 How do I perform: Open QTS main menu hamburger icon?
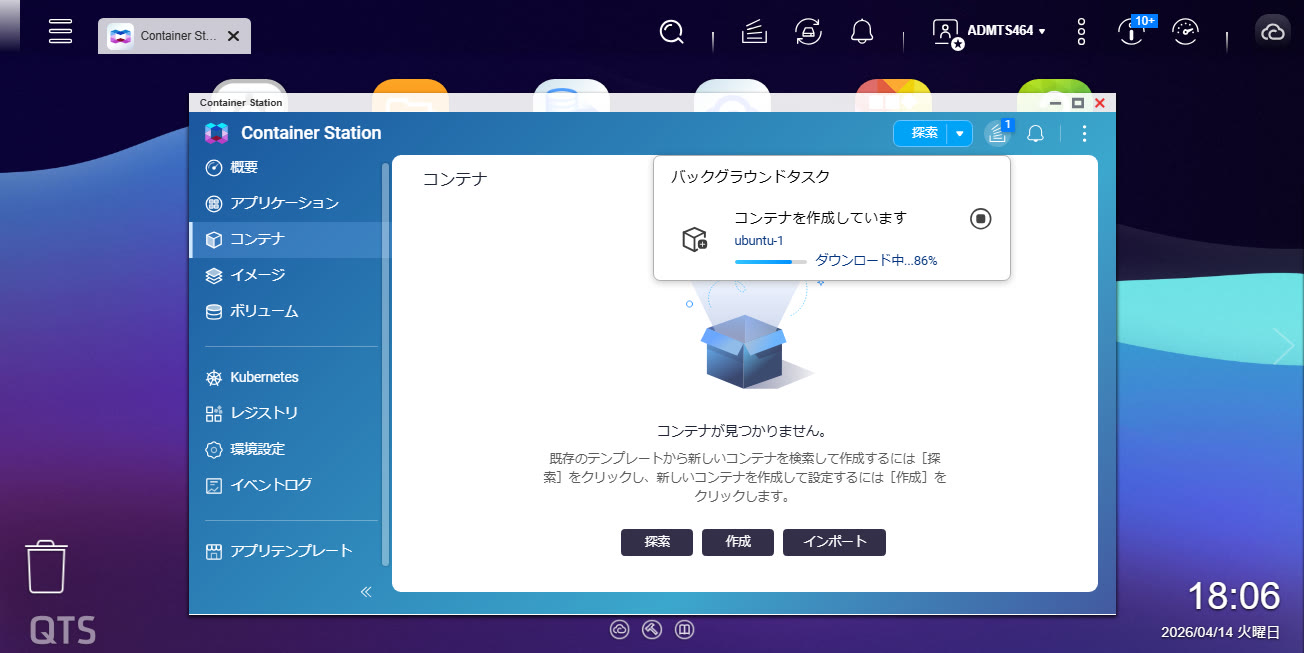point(61,31)
